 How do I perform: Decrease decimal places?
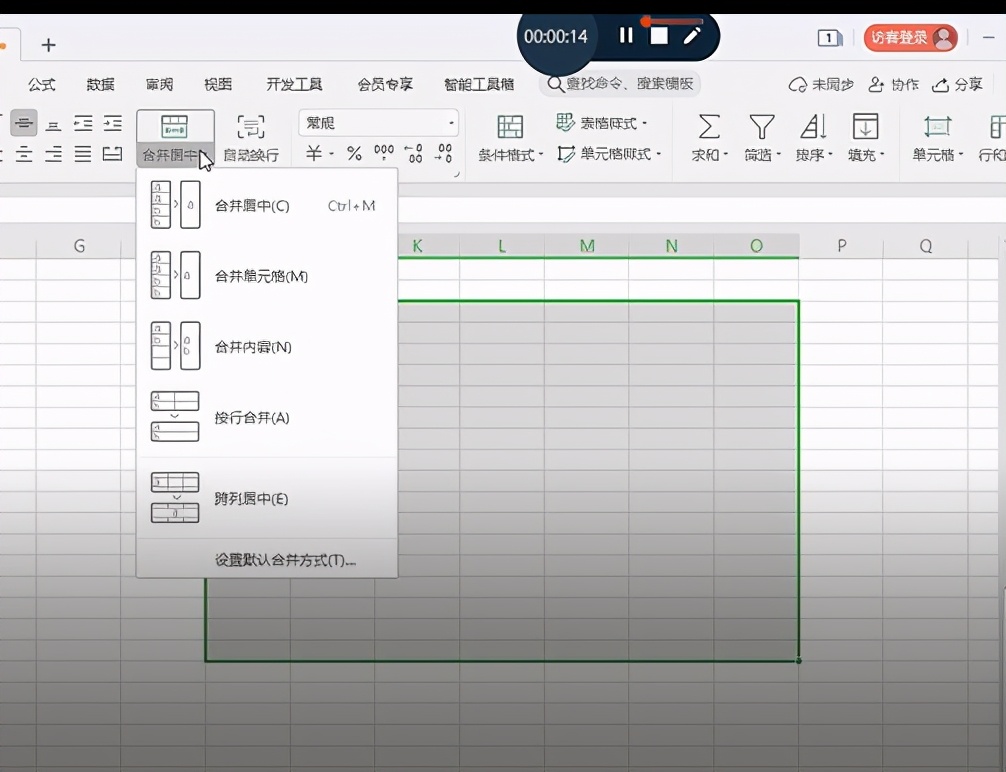coord(443,153)
